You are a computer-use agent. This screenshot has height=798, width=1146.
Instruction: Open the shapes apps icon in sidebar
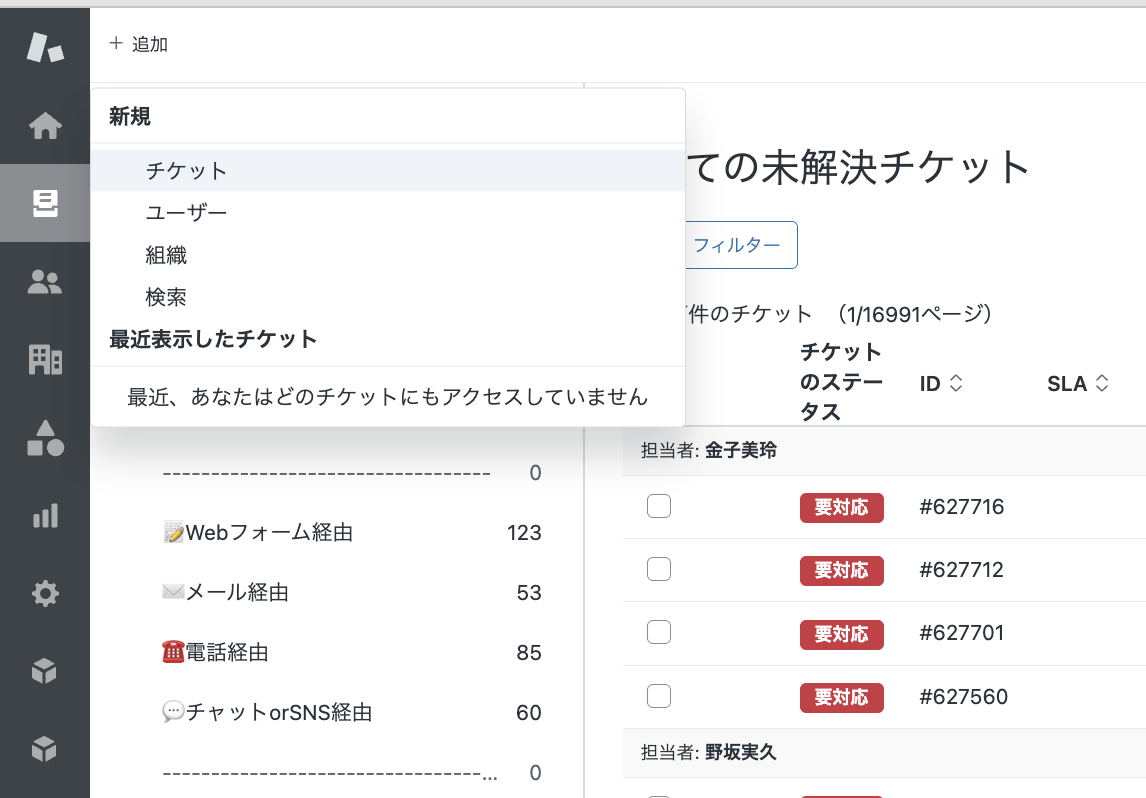click(45, 438)
